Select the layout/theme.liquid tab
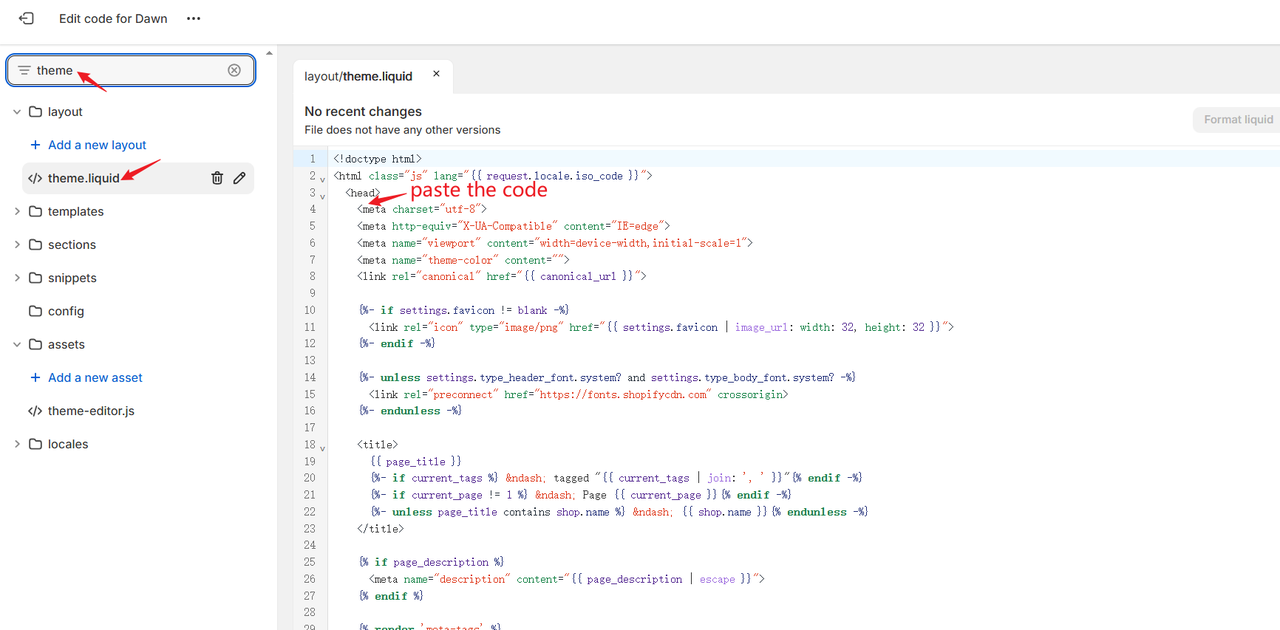This screenshot has width=1280, height=630. click(x=358, y=76)
